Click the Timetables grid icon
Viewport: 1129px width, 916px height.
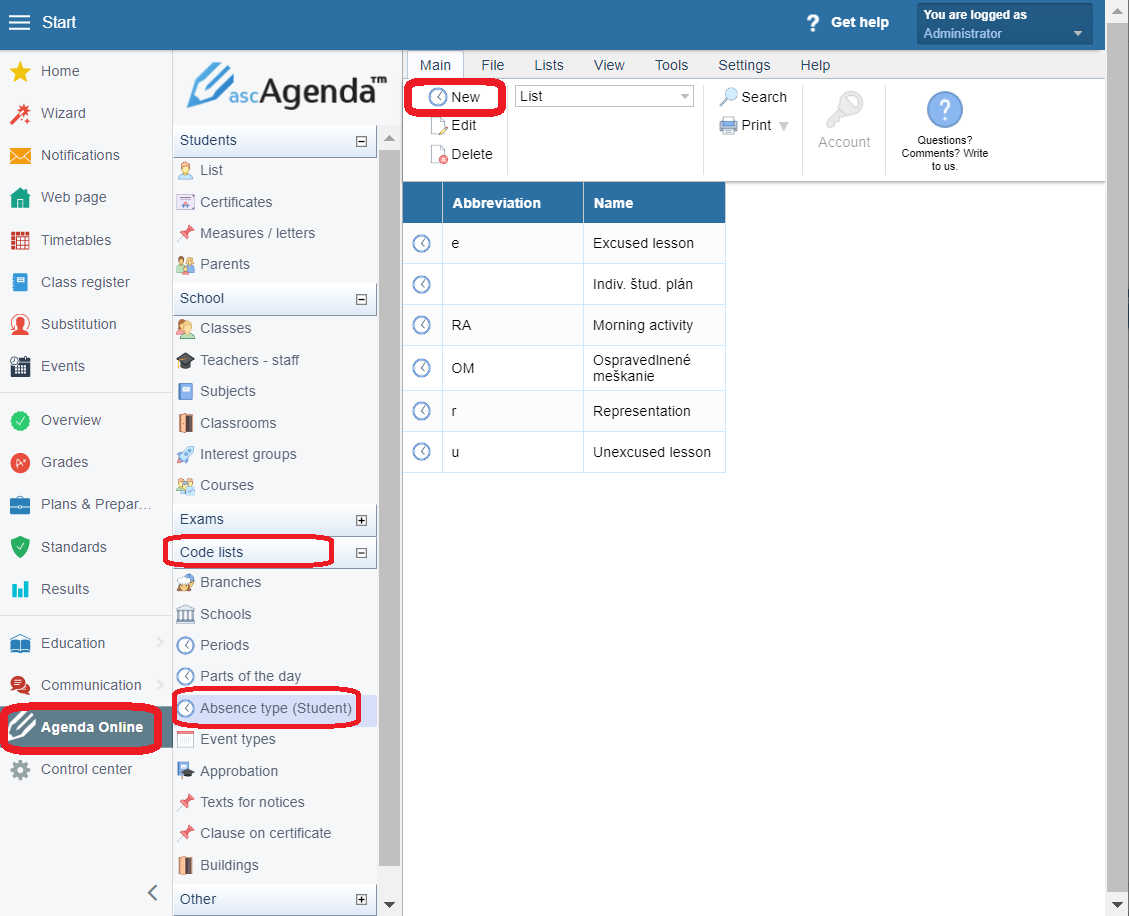[20, 241]
